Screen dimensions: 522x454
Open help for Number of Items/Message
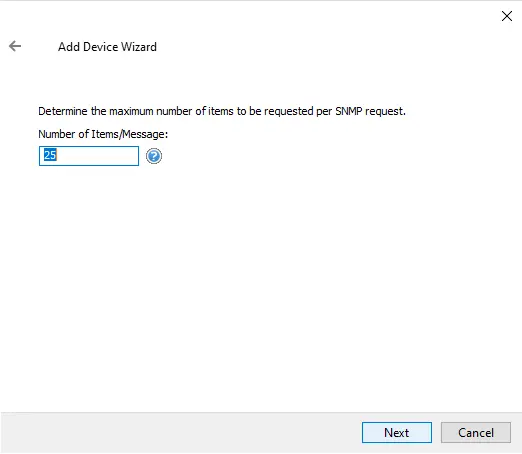tap(154, 156)
